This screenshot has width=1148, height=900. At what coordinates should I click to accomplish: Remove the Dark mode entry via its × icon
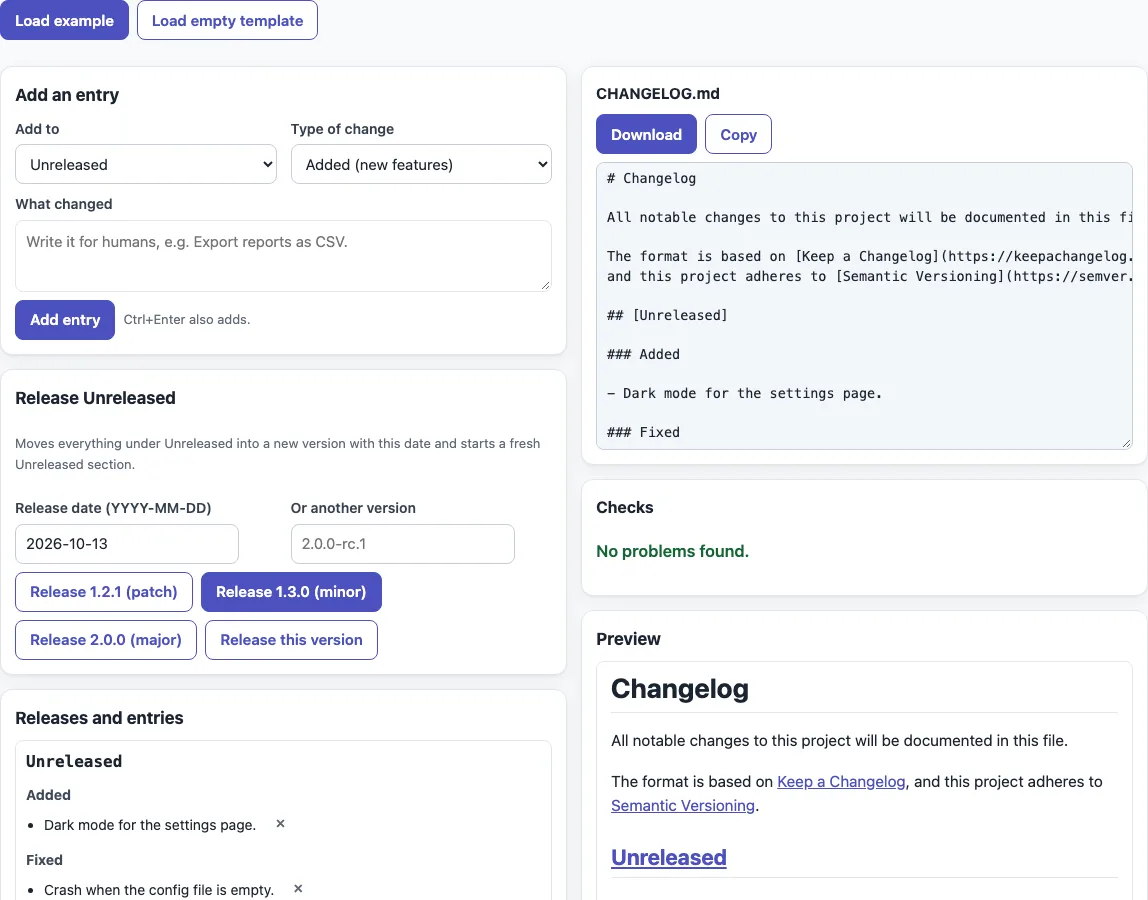tap(280, 824)
